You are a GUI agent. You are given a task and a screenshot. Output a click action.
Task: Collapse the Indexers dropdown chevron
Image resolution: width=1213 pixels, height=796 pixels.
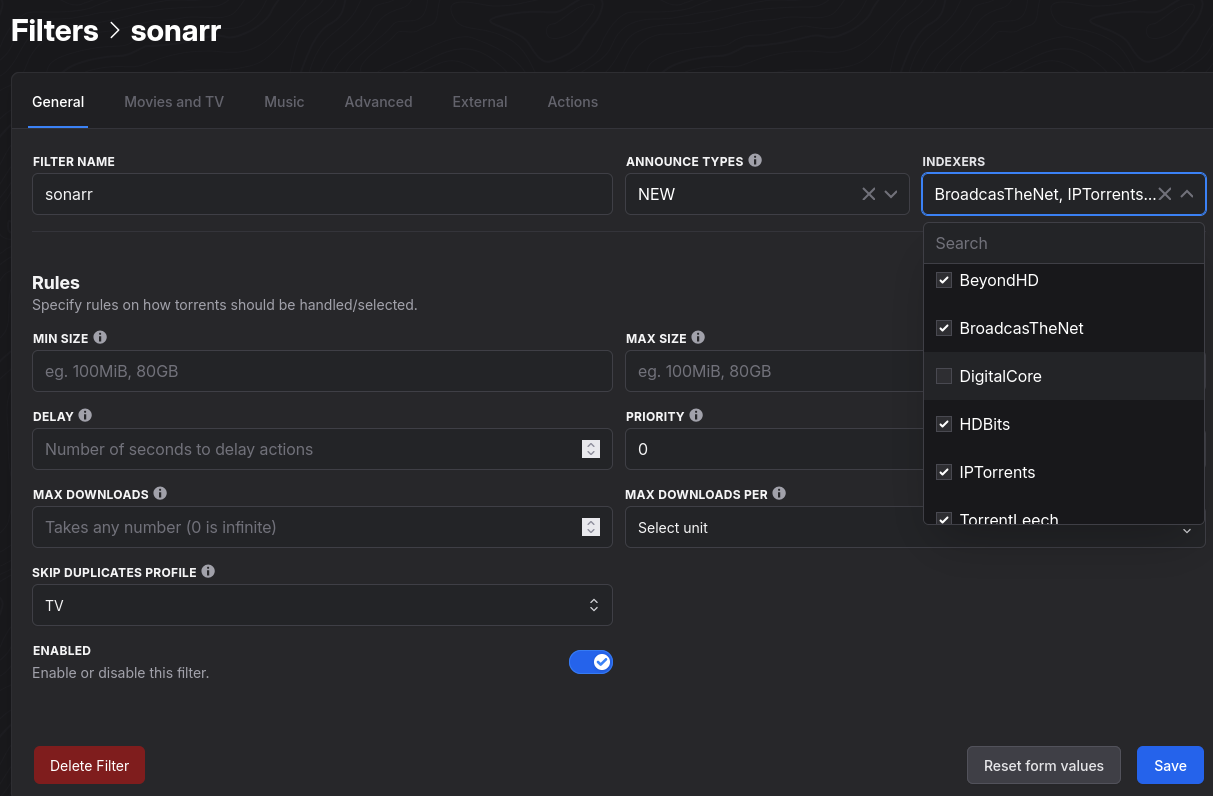tap(1187, 194)
